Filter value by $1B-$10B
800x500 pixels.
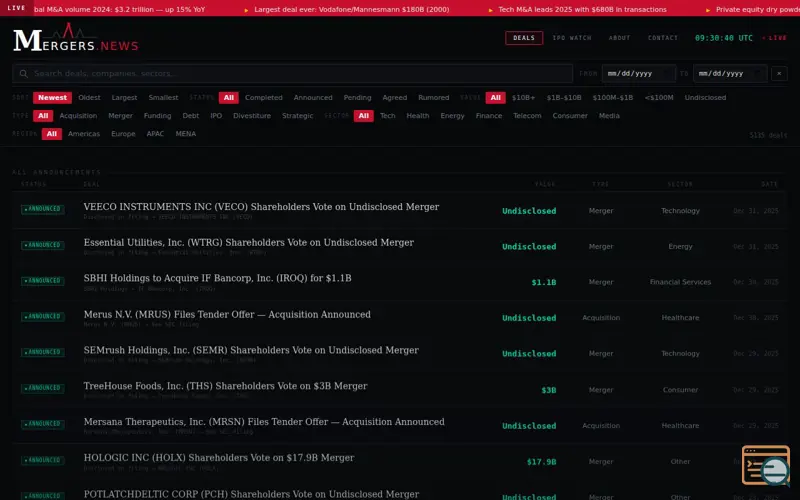point(564,97)
